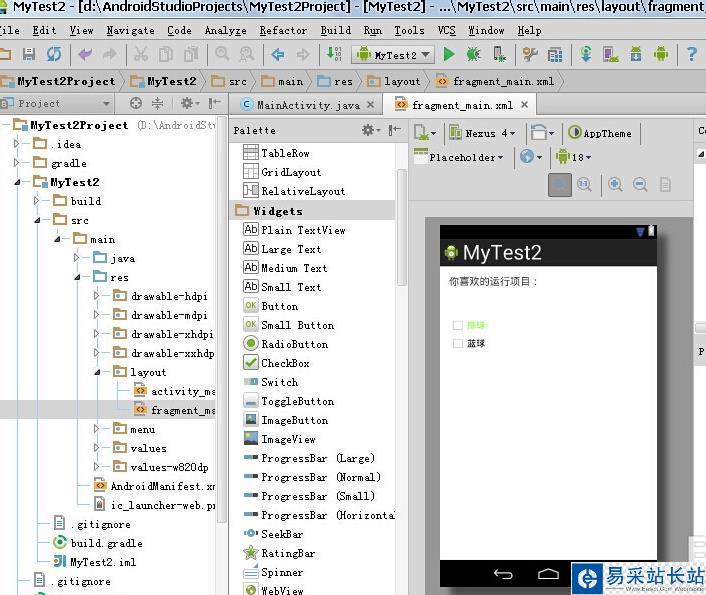Click zoom to actual size (1:1) icon
Image resolution: width=706 pixels, height=595 pixels.
(584, 185)
